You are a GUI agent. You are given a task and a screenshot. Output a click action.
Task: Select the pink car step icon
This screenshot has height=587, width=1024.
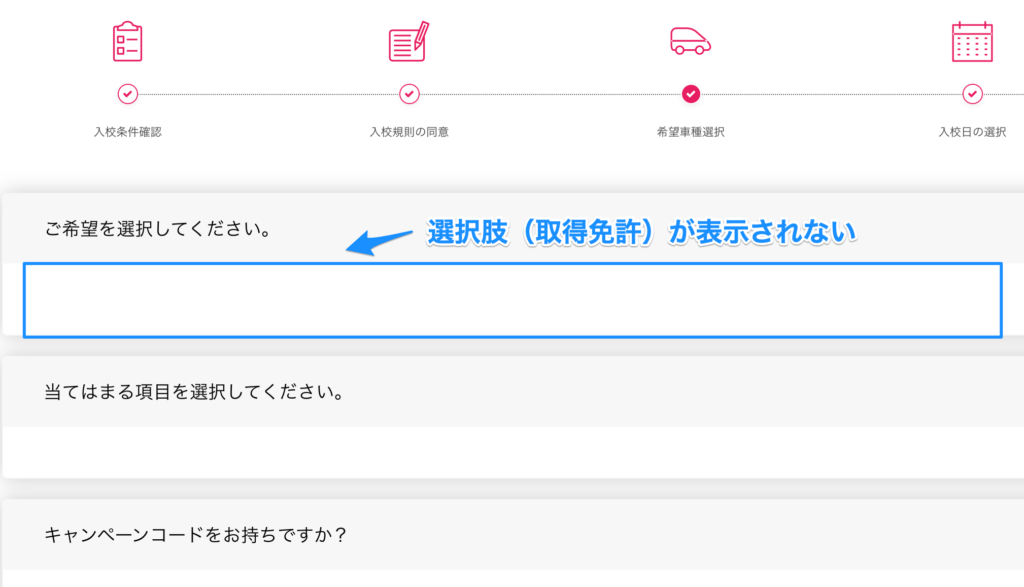690,41
